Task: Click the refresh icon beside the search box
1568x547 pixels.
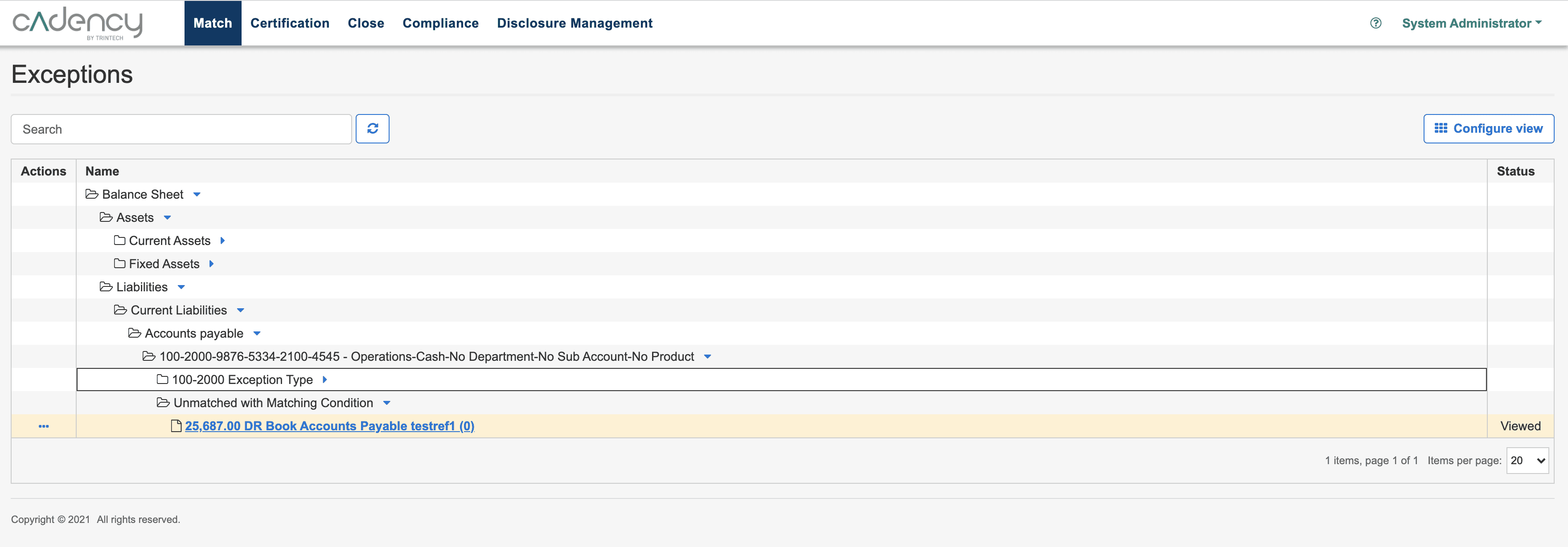Action: (x=373, y=128)
